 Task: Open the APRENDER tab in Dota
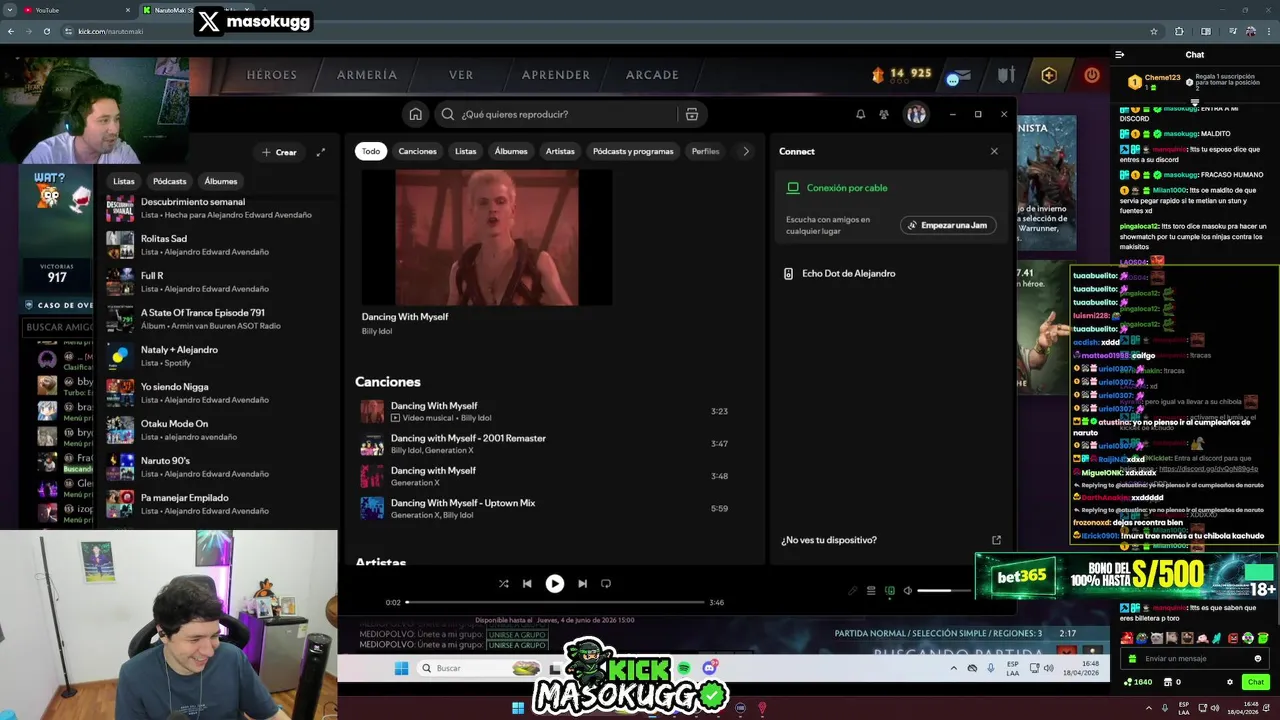pyautogui.click(x=556, y=75)
